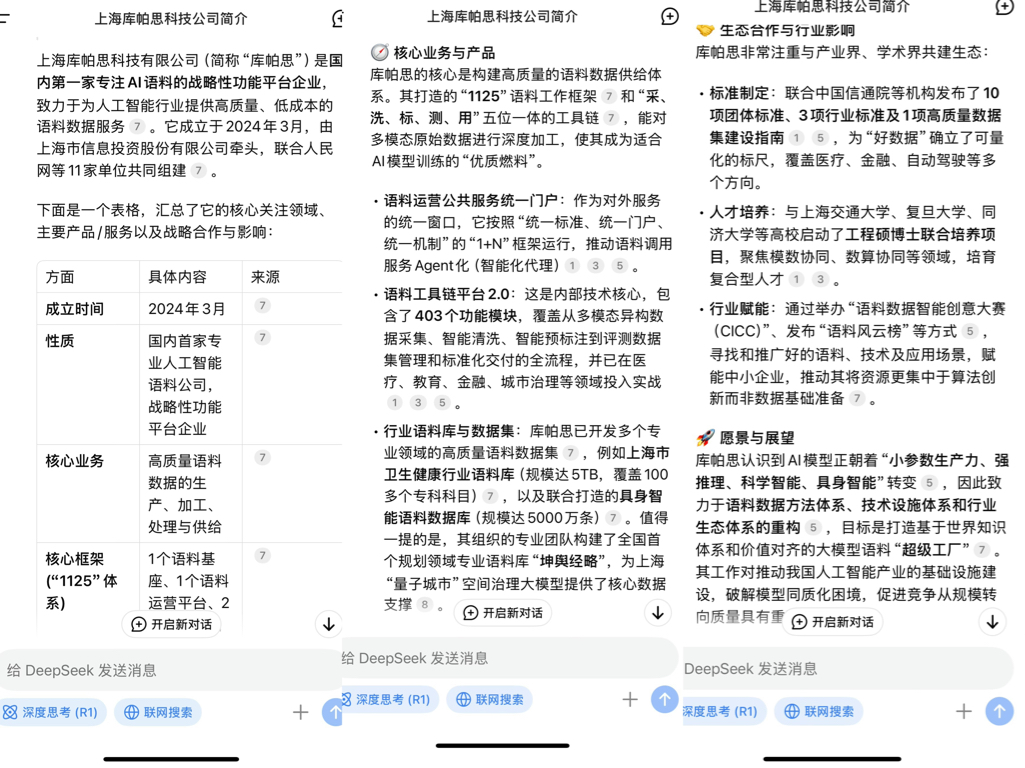Viewport: 1025px width, 768px height.
Task: Tap plus attachment icon in middle screen
Action: (630, 699)
